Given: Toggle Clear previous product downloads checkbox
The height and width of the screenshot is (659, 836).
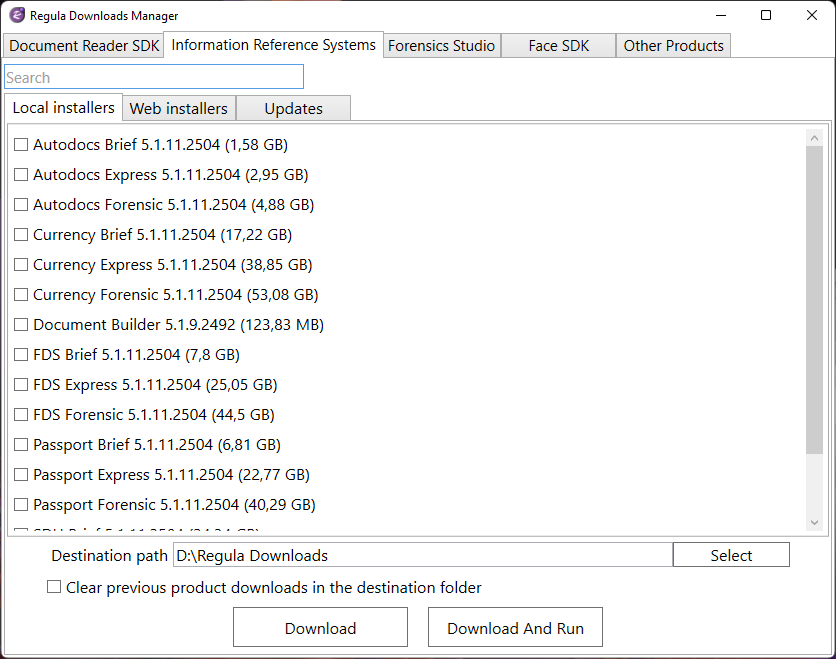Looking at the screenshot, I should (54, 587).
